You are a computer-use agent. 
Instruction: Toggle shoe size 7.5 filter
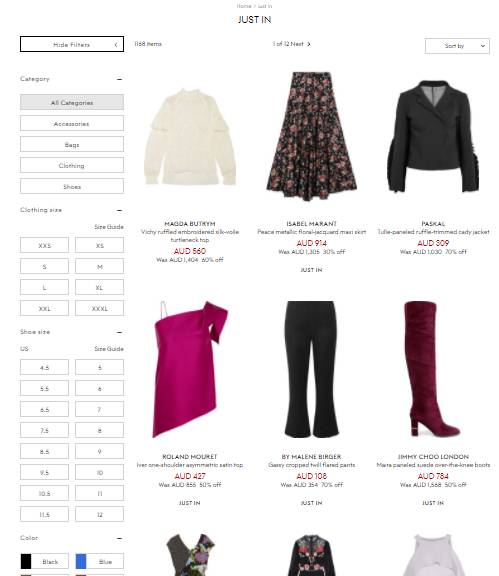(x=44, y=430)
